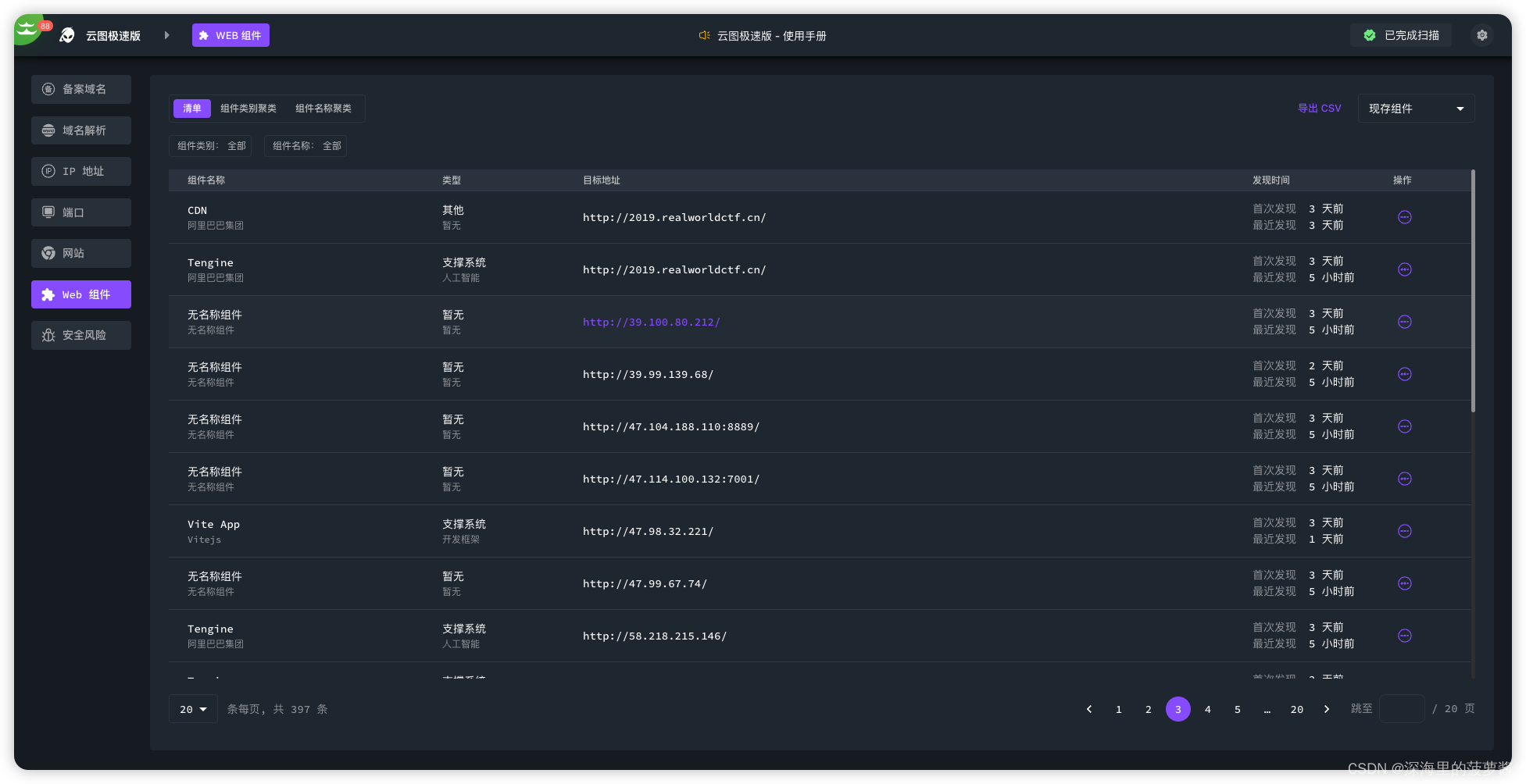Go to page 2

1148,709
